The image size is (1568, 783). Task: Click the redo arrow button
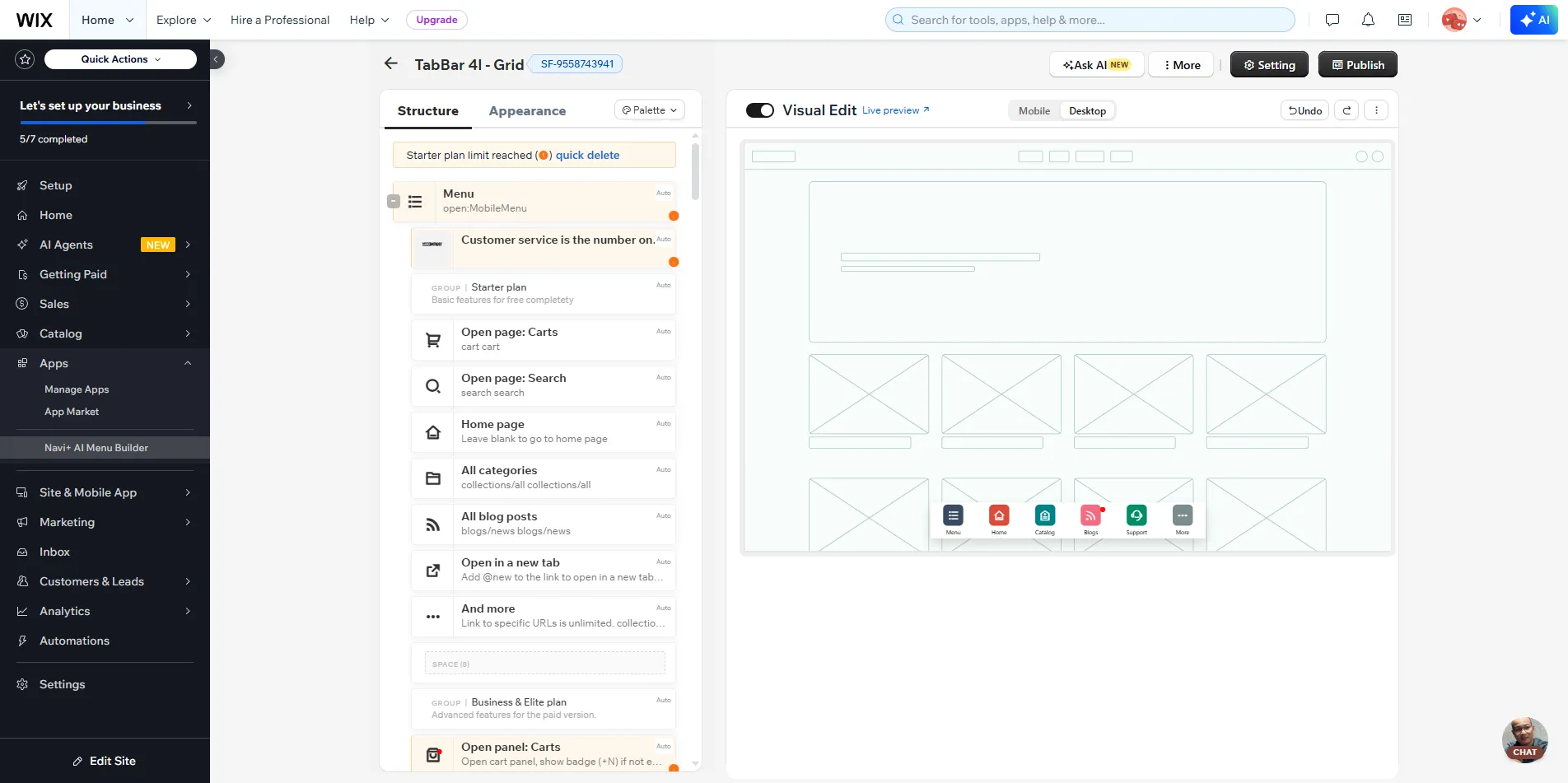point(1346,110)
